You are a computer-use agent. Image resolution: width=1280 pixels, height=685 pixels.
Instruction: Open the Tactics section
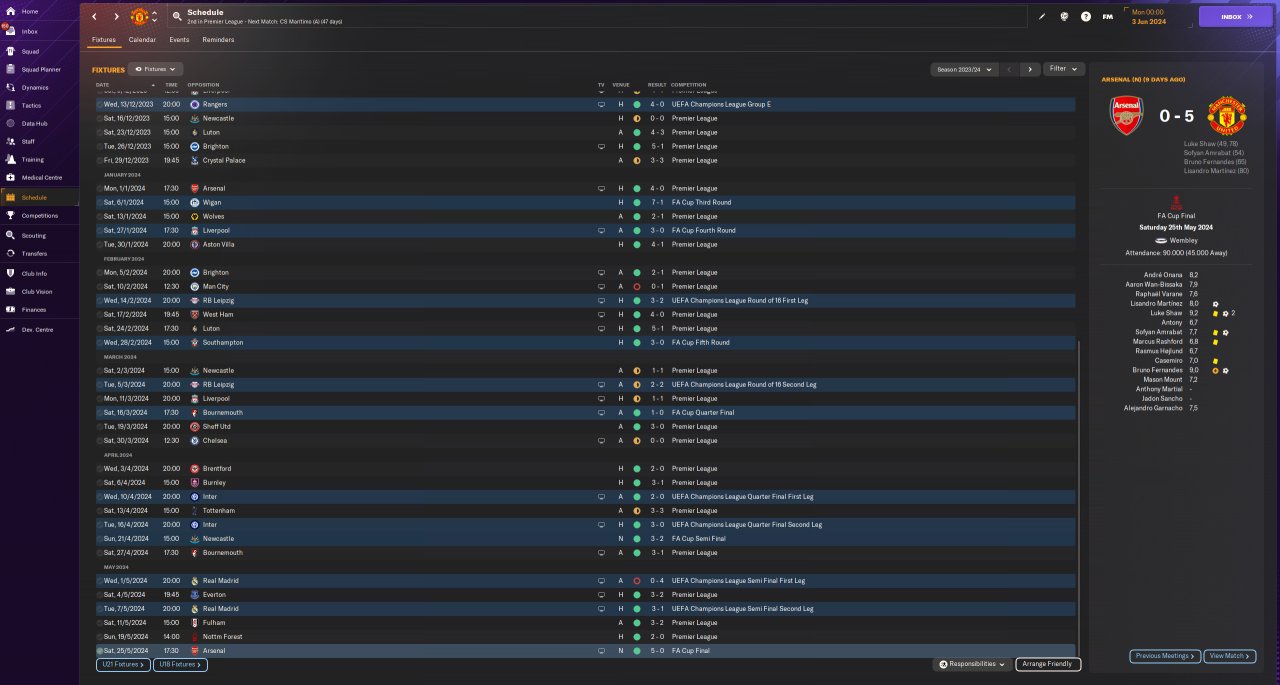[x=37, y=105]
